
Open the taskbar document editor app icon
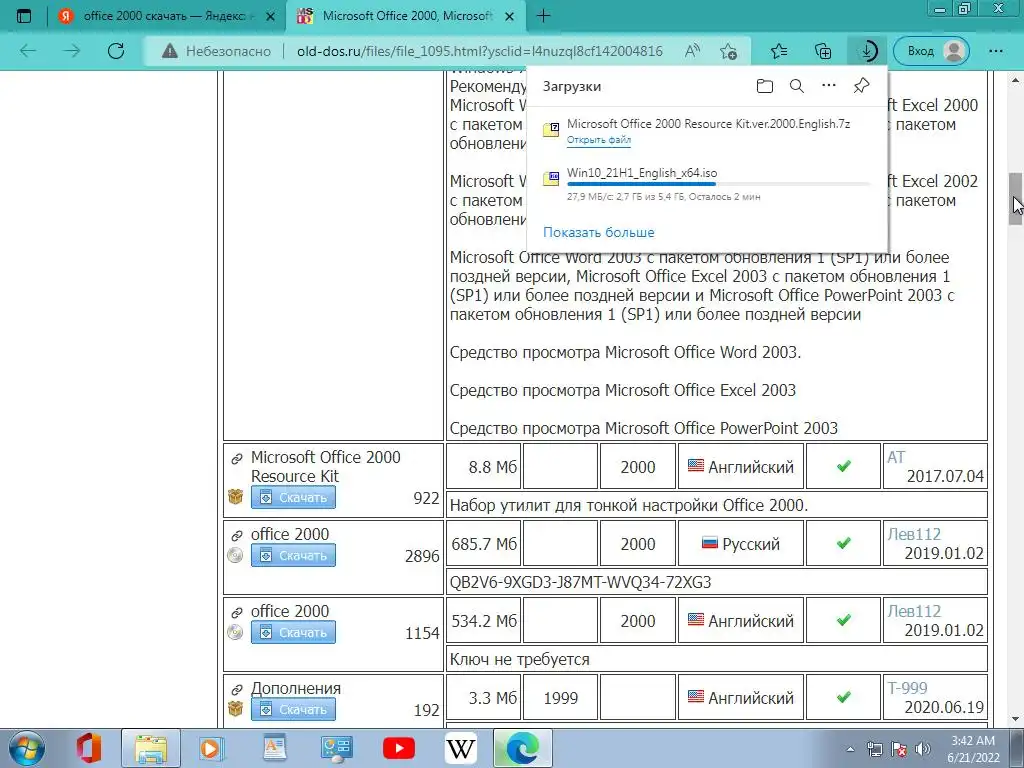pyautogui.click(x=274, y=748)
